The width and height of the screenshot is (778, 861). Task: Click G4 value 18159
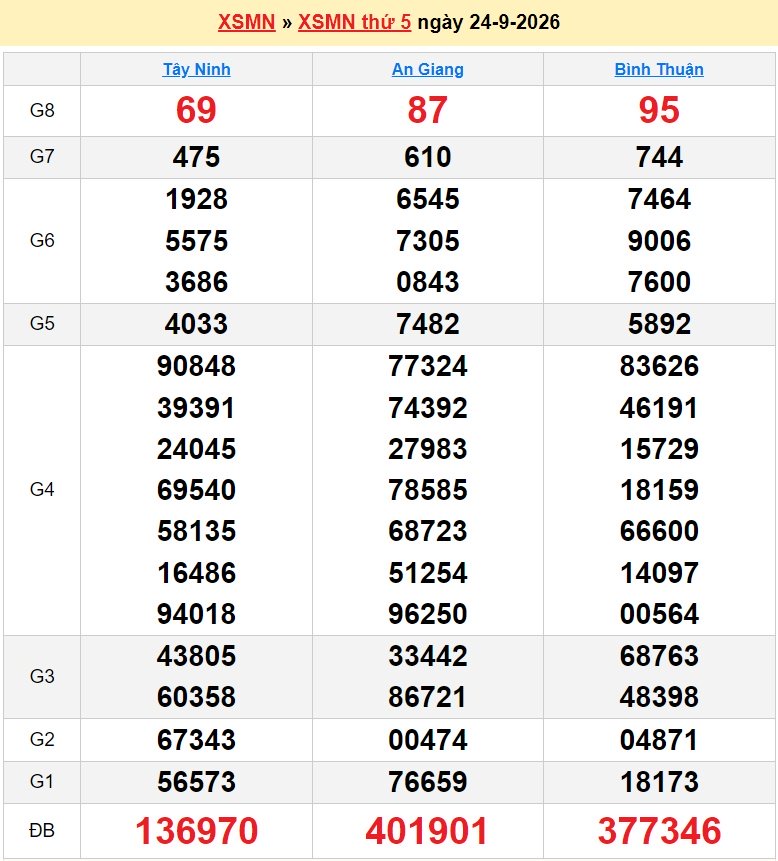tap(659, 490)
